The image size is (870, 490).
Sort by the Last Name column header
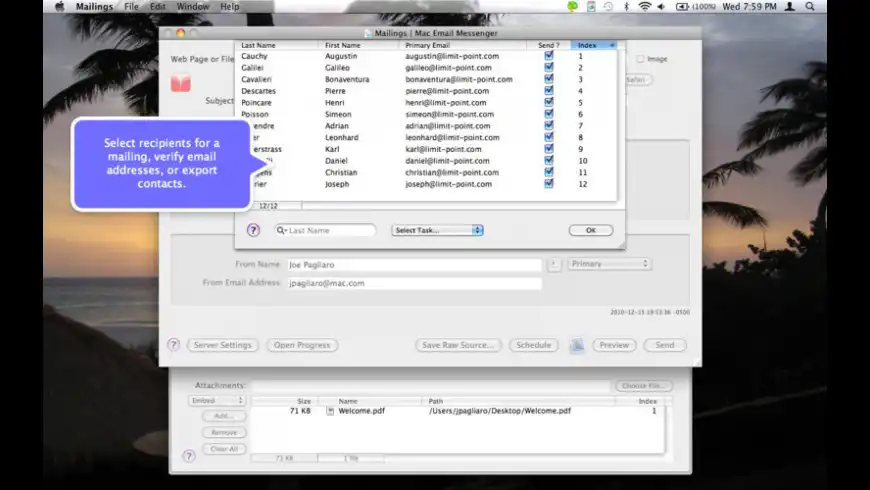point(276,45)
